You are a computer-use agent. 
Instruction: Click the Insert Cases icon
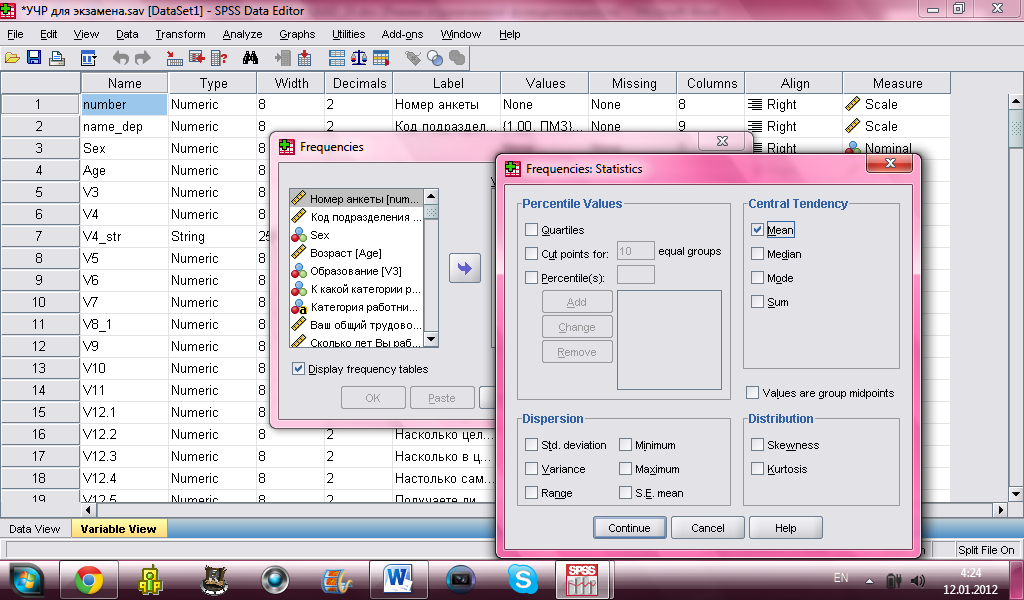(x=282, y=58)
